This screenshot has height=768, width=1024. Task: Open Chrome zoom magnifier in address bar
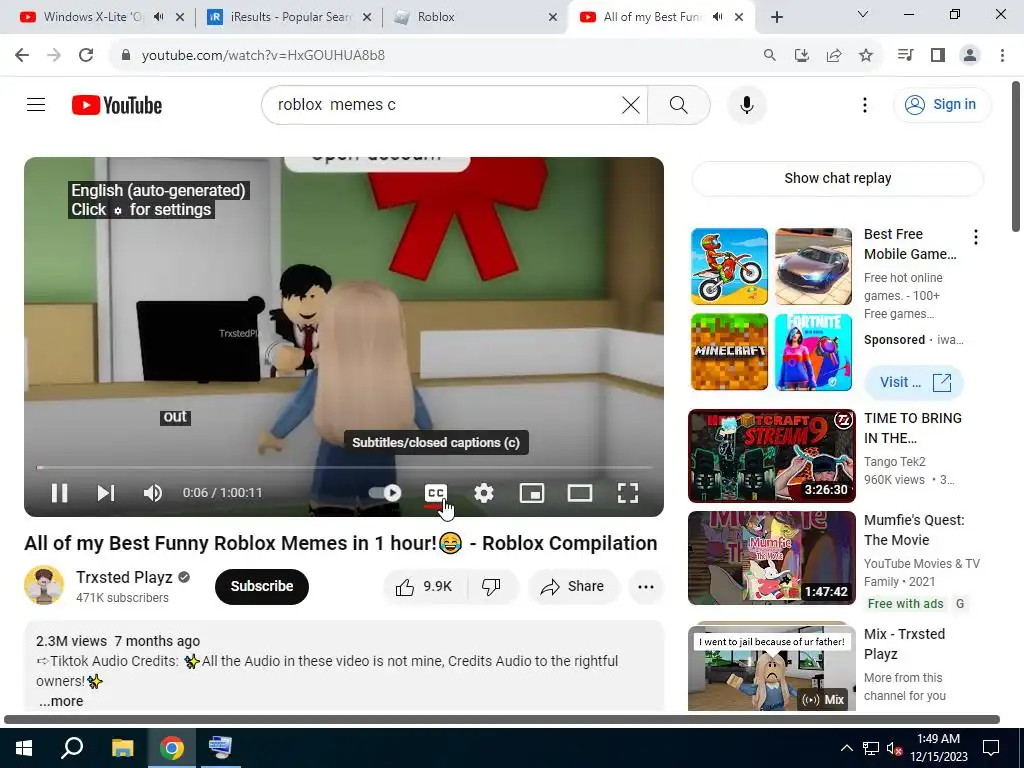(770, 56)
